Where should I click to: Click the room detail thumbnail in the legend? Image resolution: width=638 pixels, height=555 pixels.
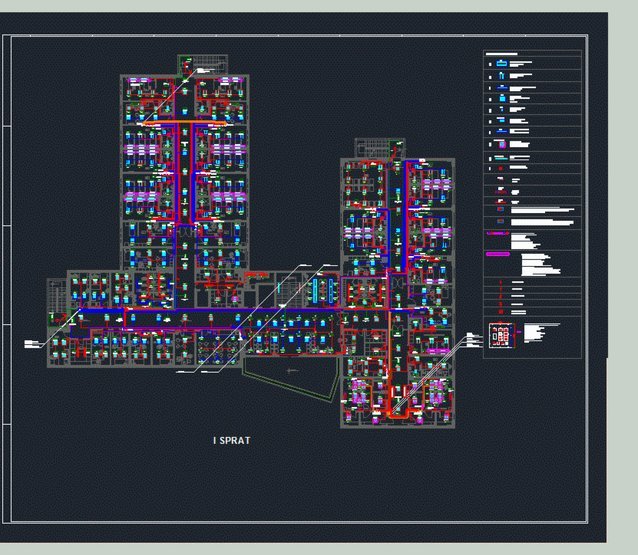pyautogui.click(x=502, y=335)
